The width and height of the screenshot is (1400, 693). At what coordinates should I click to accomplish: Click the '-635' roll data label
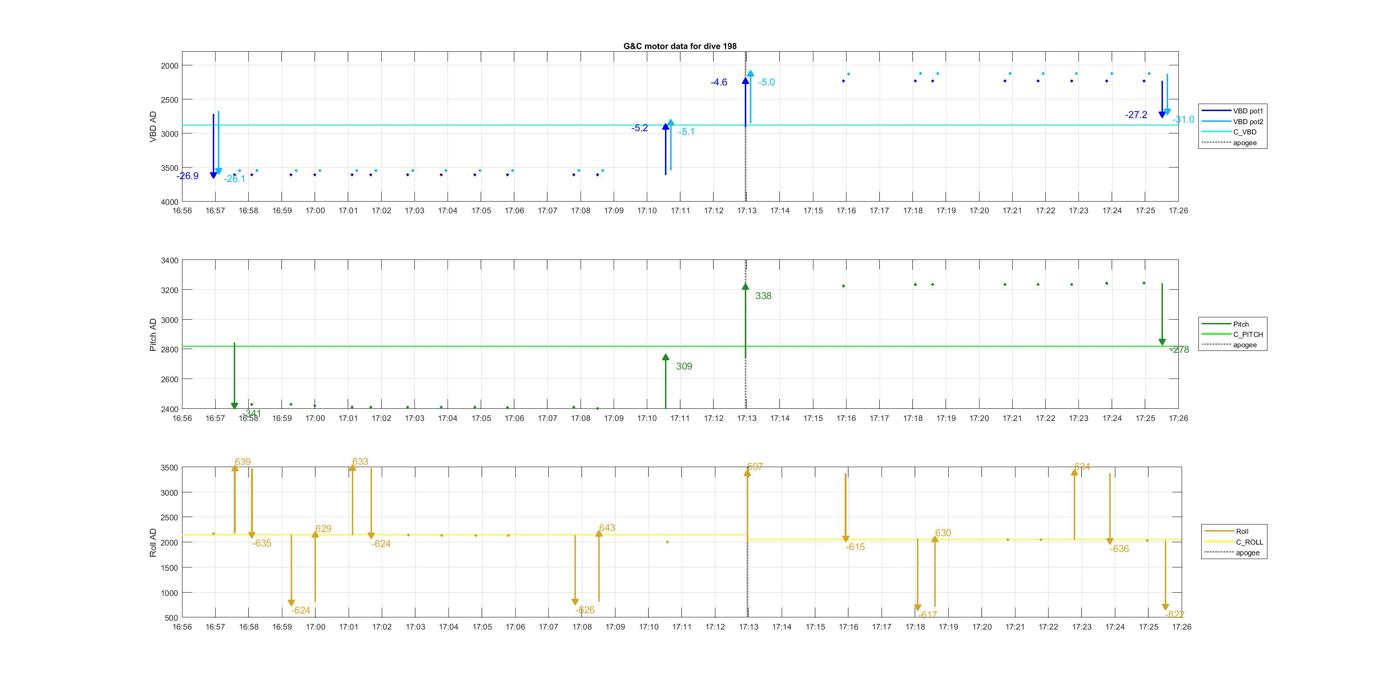[262, 543]
